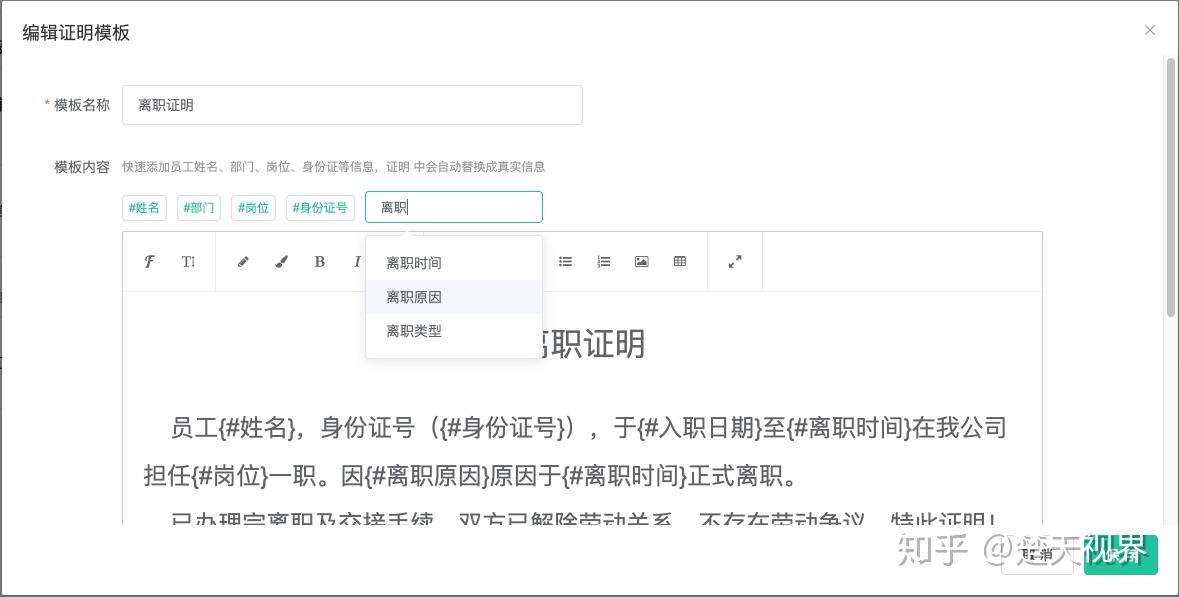Click the 模板内容 helper hint text
The width and height of the screenshot is (1179, 597).
[334, 167]
